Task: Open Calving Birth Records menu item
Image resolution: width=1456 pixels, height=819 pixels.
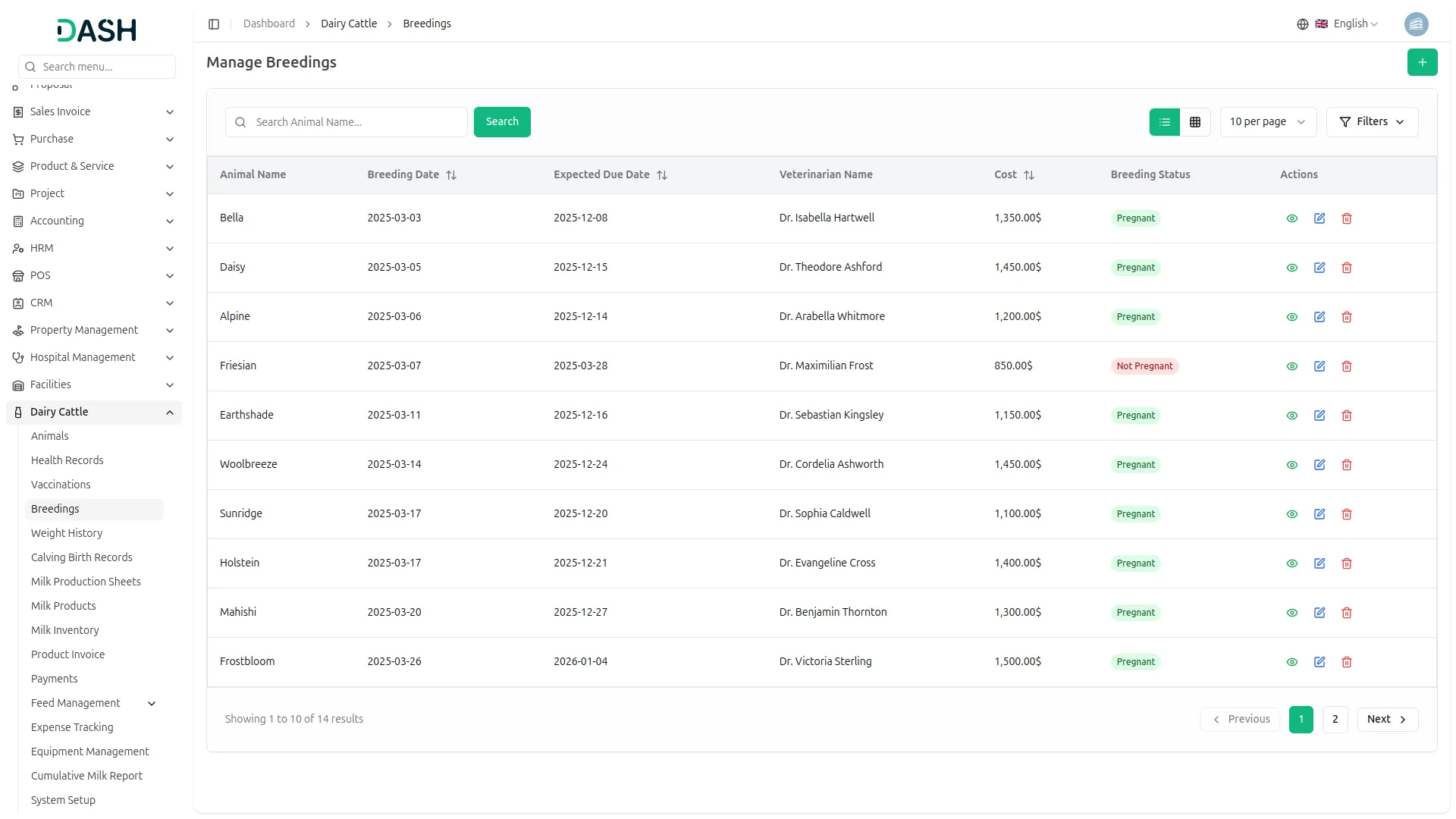Action: pos(81,558)
